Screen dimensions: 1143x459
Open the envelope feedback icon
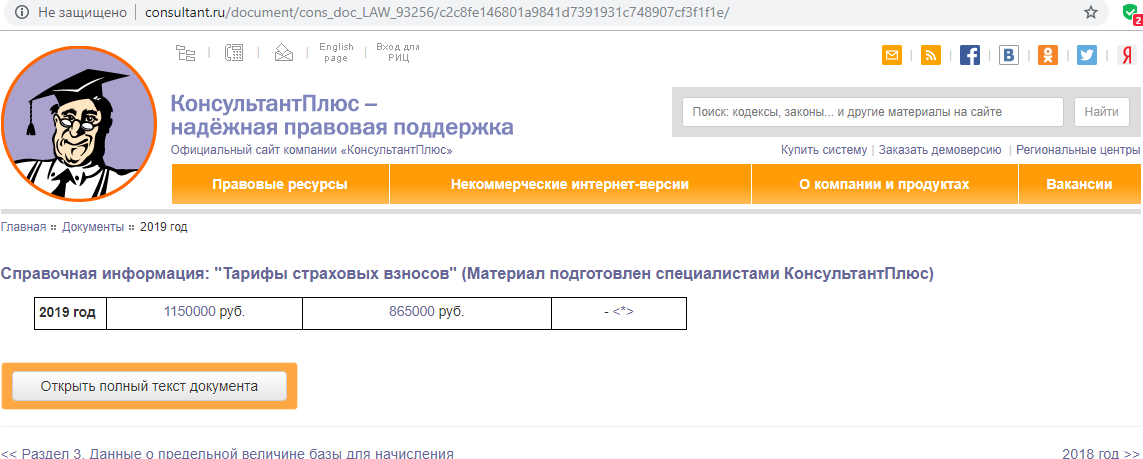coord(284,52)
